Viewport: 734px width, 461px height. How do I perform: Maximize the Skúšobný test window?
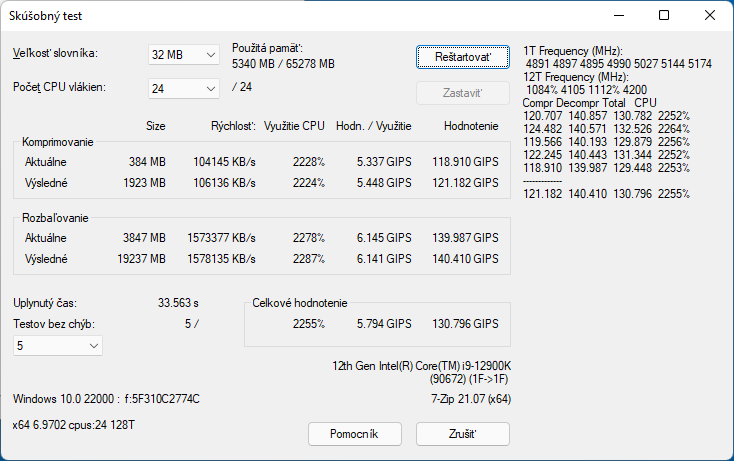click(664, 15)
